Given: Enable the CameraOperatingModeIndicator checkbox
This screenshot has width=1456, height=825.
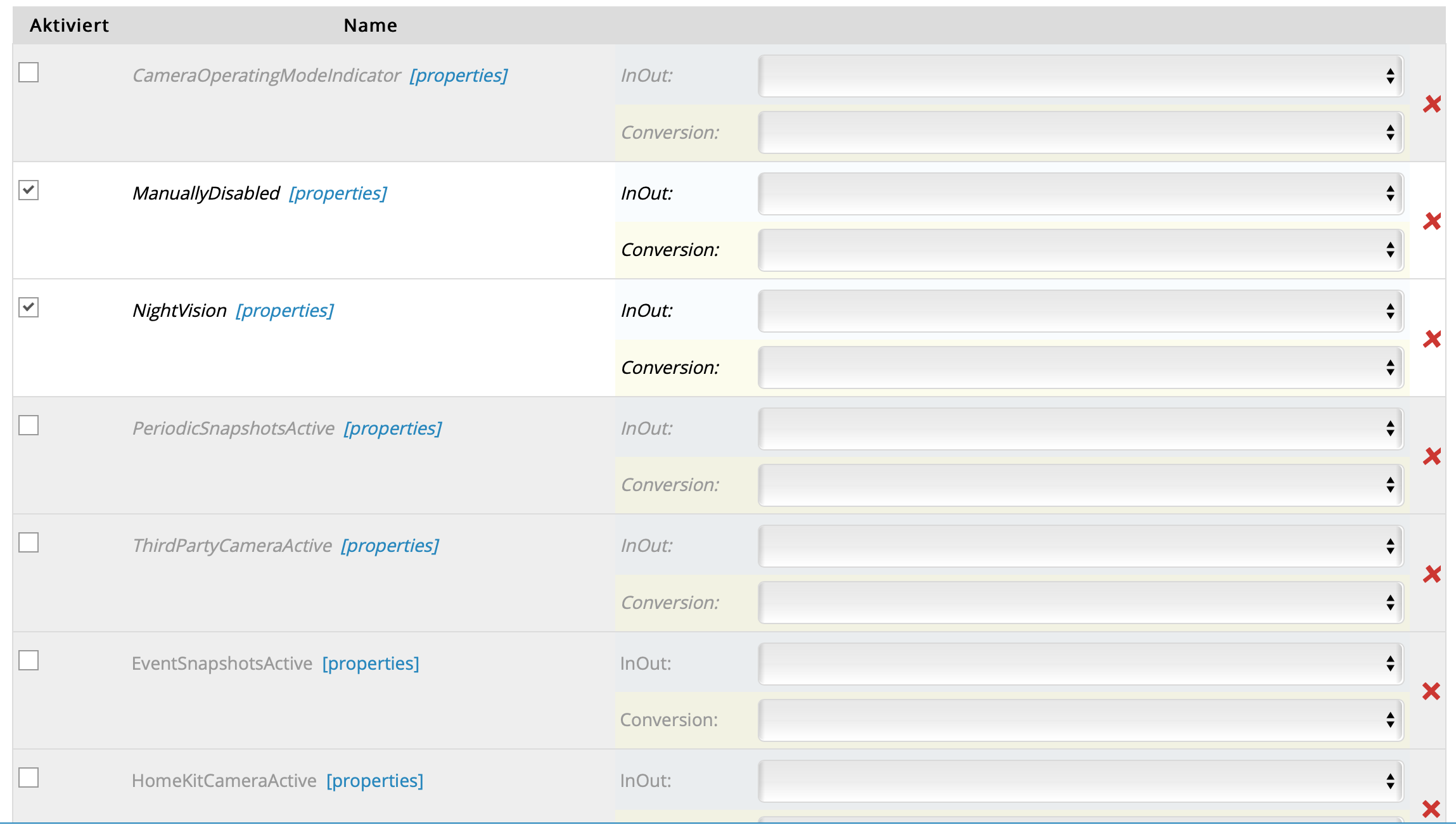Looking at the screenshot, I should pyautogui.click(x=29, y=72).
